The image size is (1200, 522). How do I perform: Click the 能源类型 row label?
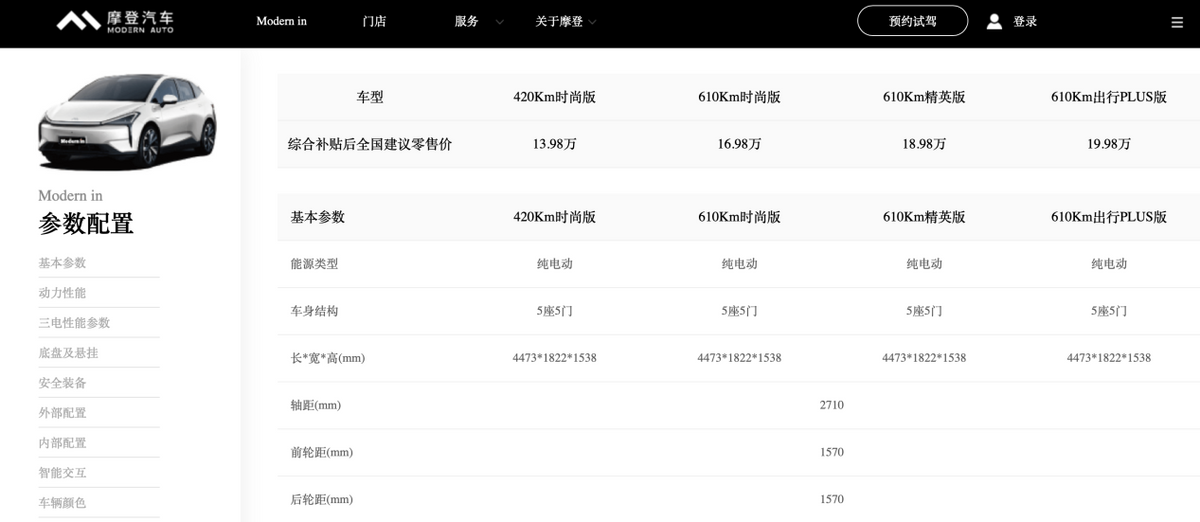(x=314, y=264)
